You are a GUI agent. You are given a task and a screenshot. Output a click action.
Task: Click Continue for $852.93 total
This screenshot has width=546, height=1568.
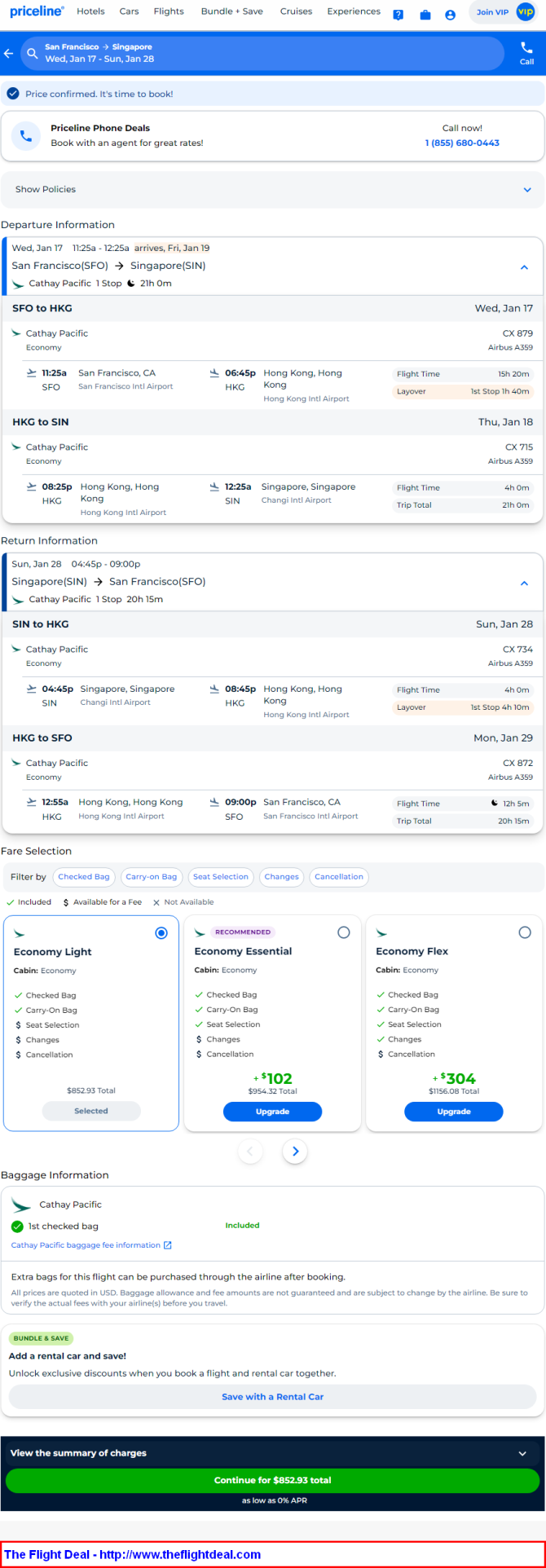point(272,1480)
